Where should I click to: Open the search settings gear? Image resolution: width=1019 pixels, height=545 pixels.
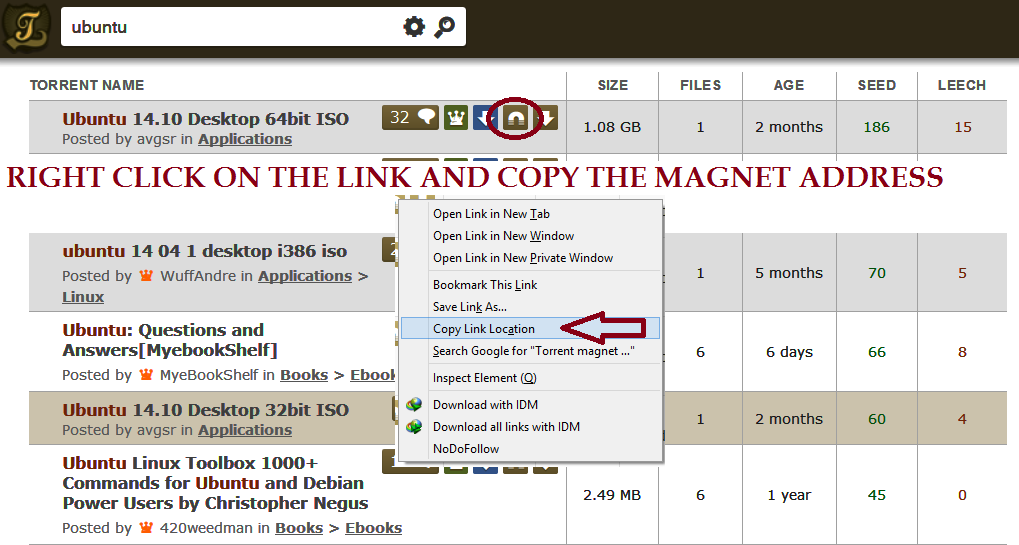414,27
